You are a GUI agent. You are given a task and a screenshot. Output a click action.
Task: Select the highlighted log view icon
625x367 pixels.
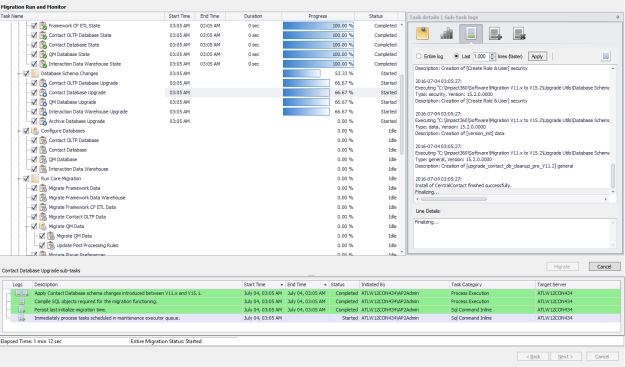(x=471, y=33)
